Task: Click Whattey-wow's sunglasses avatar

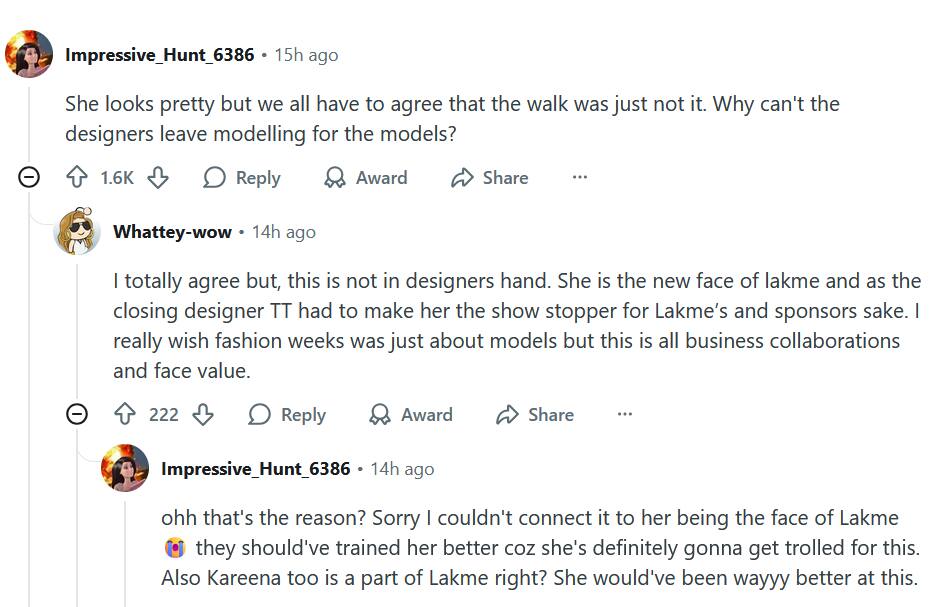Action: pos(77,232)
